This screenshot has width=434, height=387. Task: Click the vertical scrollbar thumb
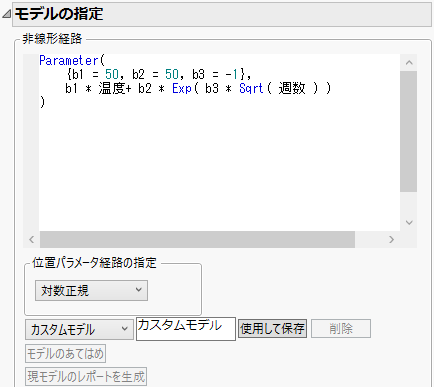pos(409,131)
